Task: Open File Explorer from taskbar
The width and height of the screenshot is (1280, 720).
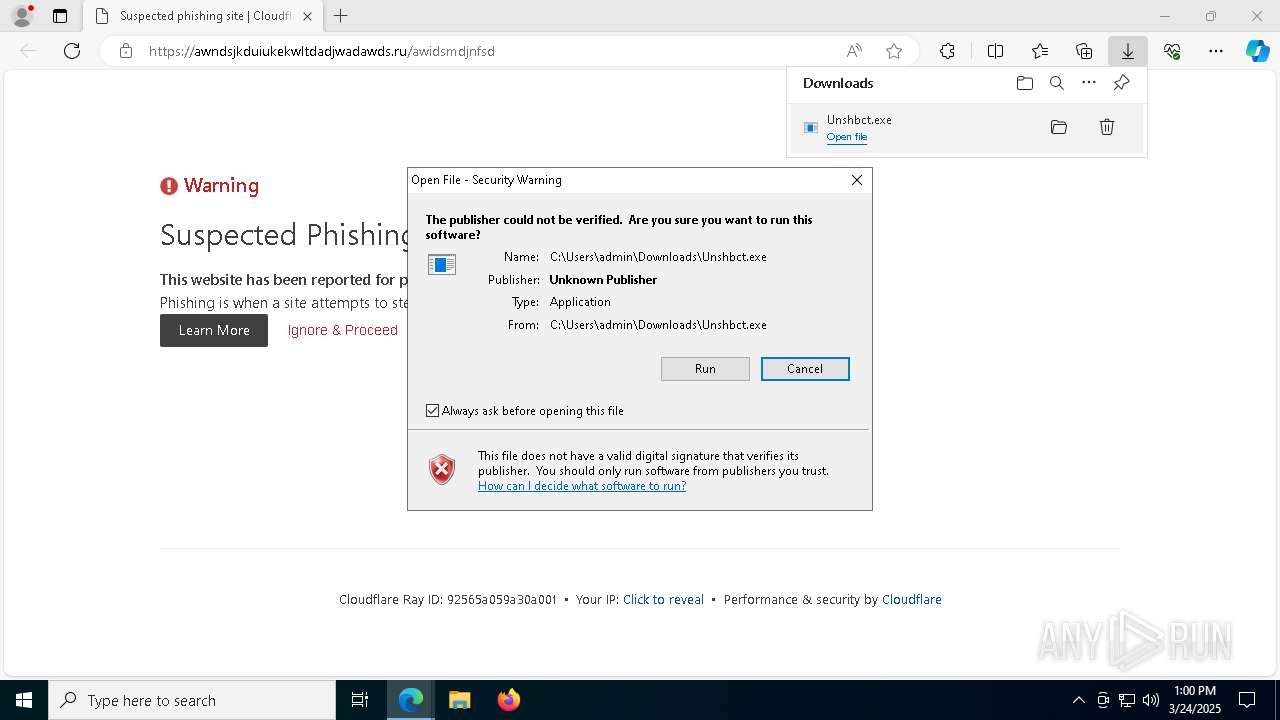Action: click(x=459, y=700)
